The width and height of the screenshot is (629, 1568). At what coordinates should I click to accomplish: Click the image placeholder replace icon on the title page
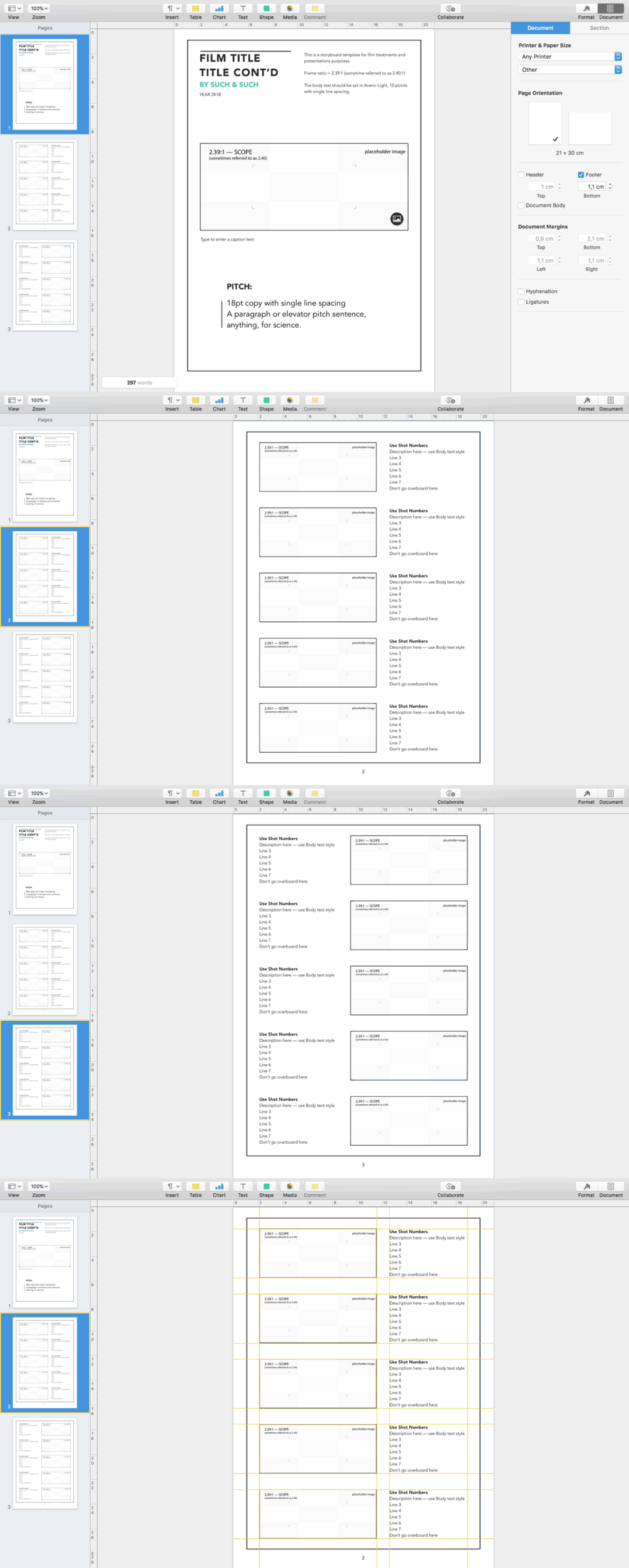tap(397, 219)
